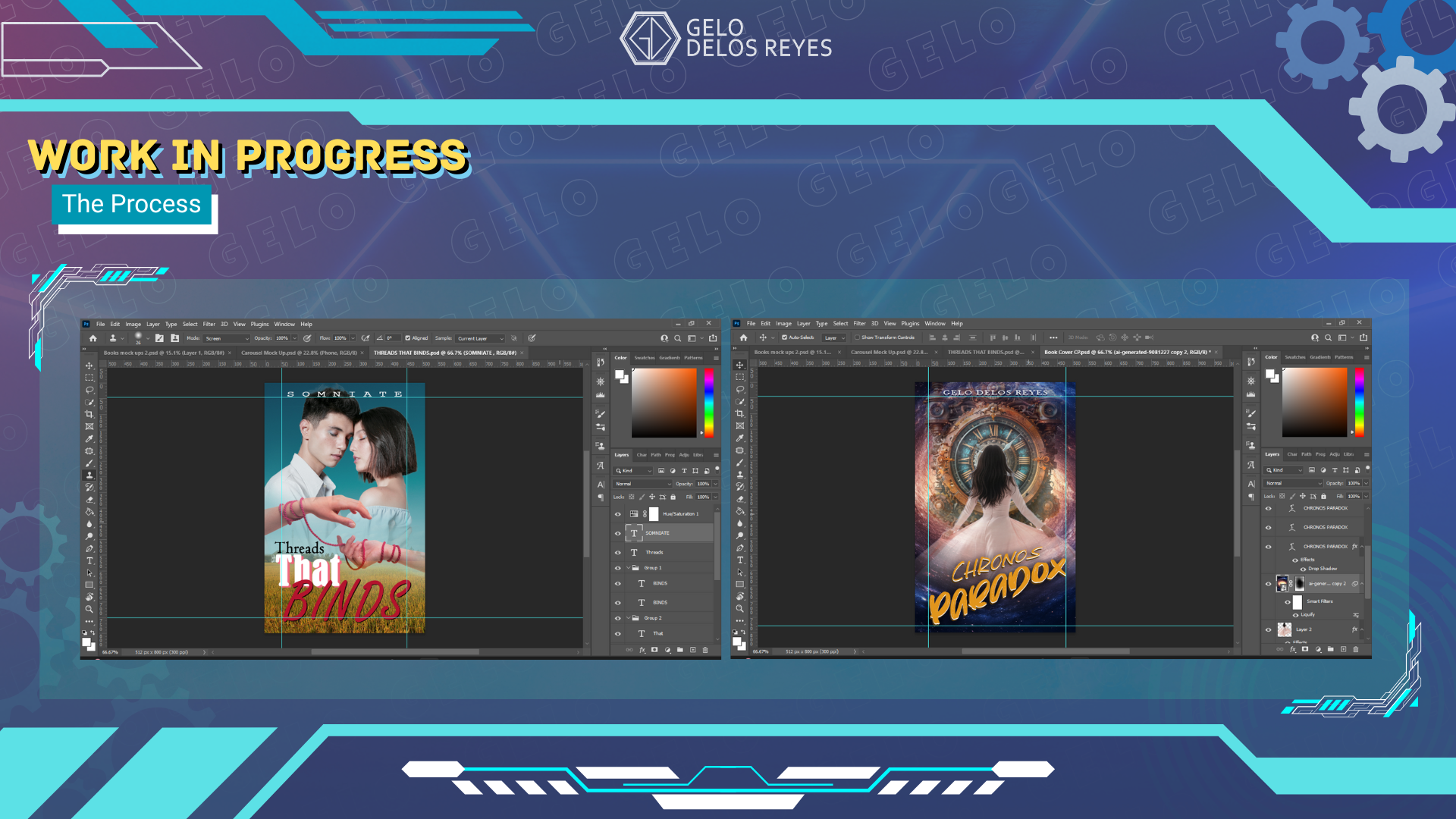Toggle the Clone Source panel icon
The width and height of the screenshot is (1456, 819).
click(601, 446)
